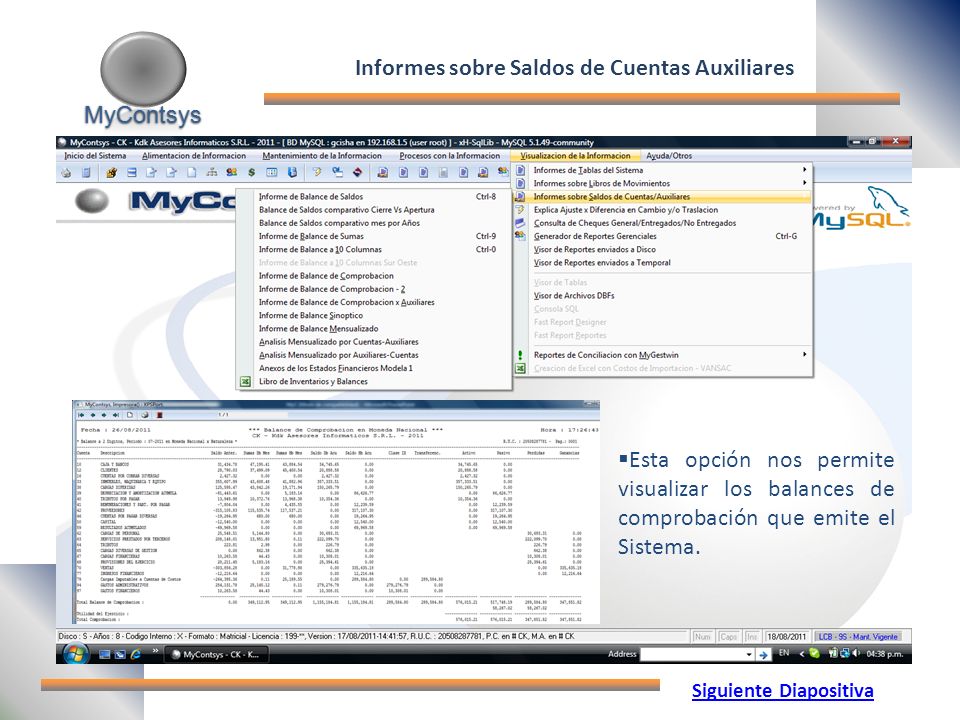Click the red exit icon in report viewer
Viewport: 960px width, 720px height.
160,415
